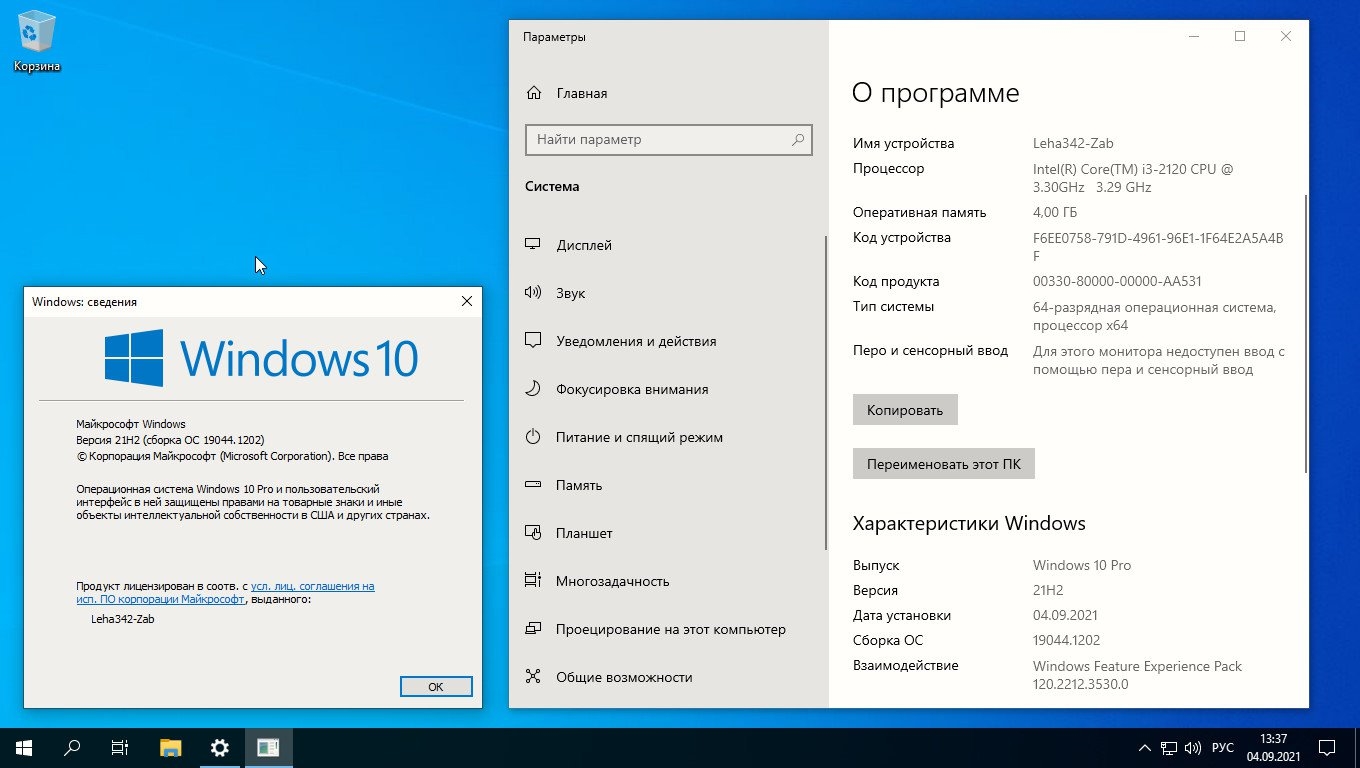This screenshot has height=768, width=1360.
Task: Close the Параметры window
Action: click(x=1286, y=37)
